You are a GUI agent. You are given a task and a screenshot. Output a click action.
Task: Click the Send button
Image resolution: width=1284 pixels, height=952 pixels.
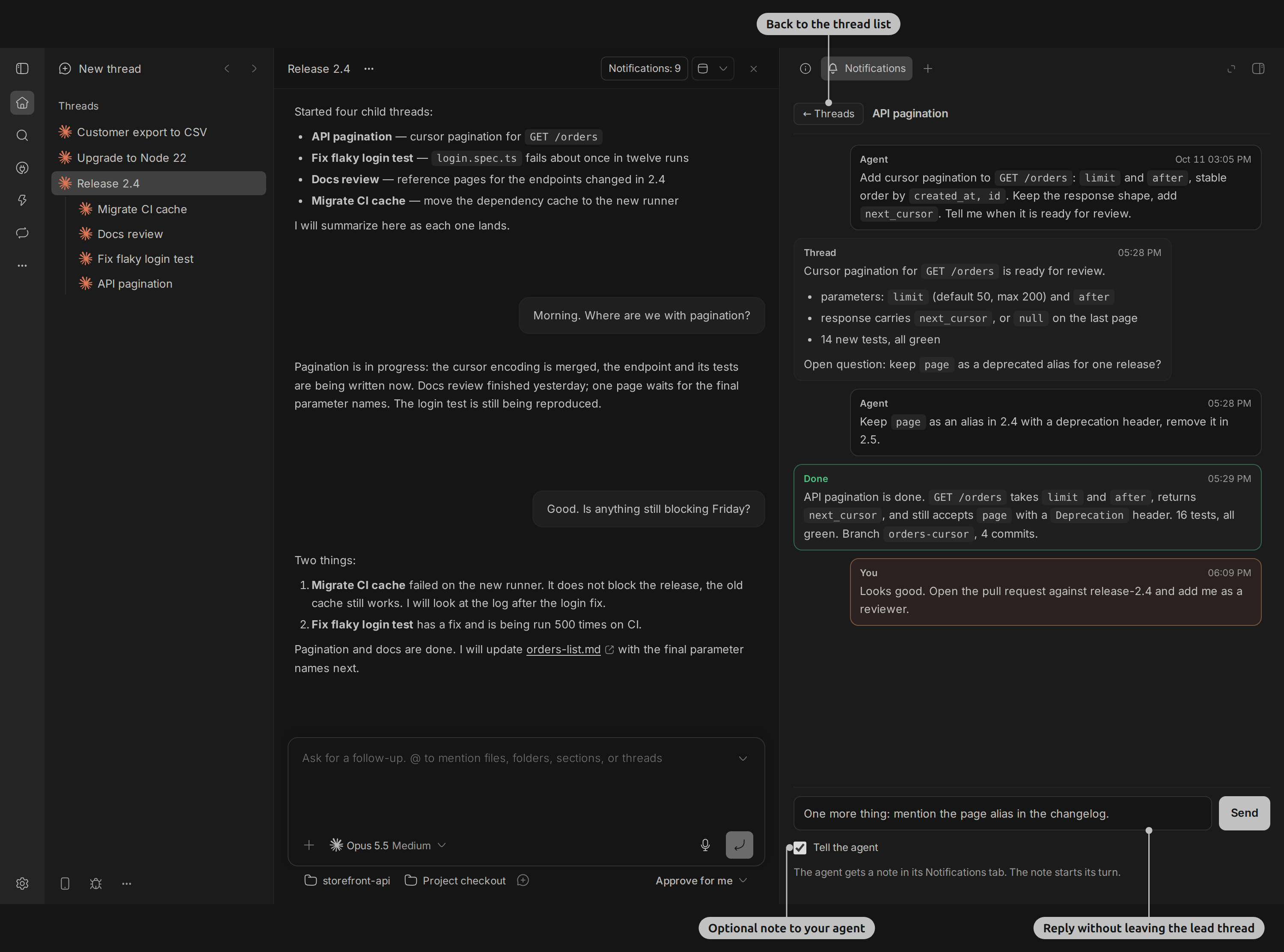click(x=1244, y=813)
